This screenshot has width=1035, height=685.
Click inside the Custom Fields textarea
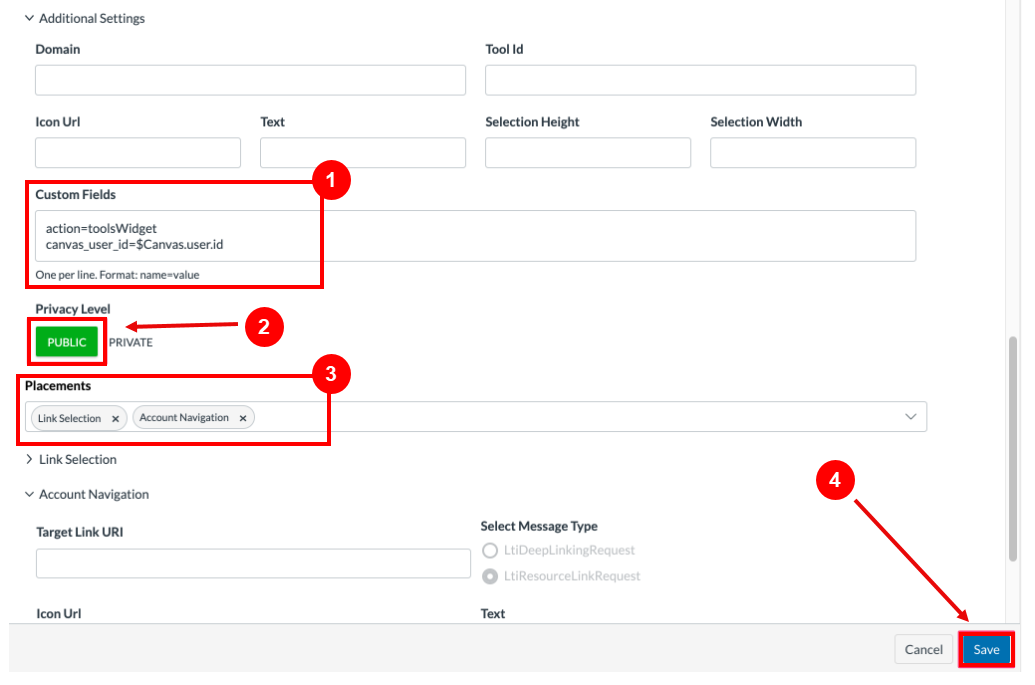coord(480,236)
